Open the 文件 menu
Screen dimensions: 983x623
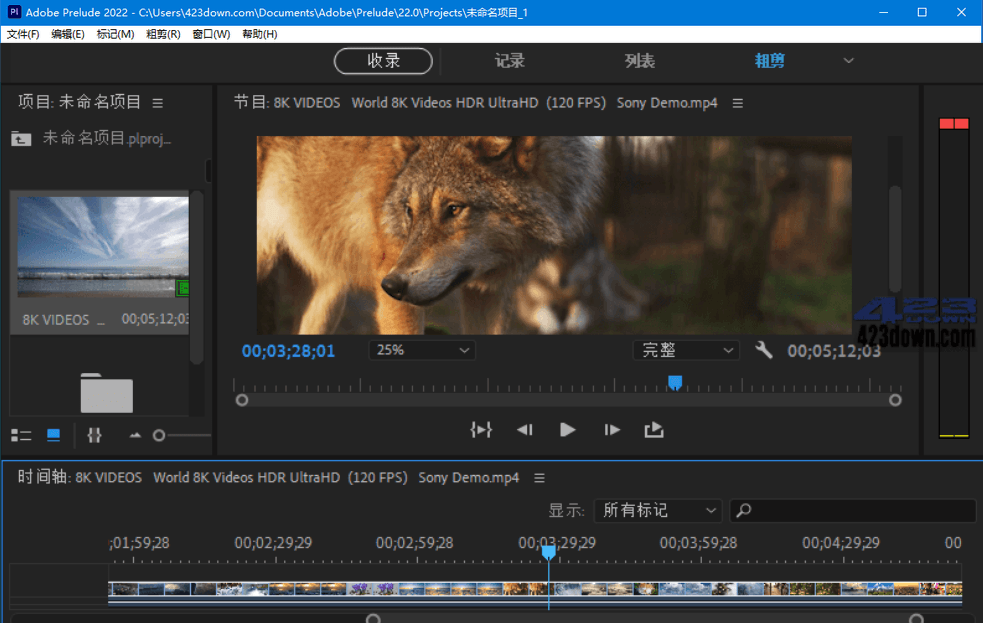23,33
